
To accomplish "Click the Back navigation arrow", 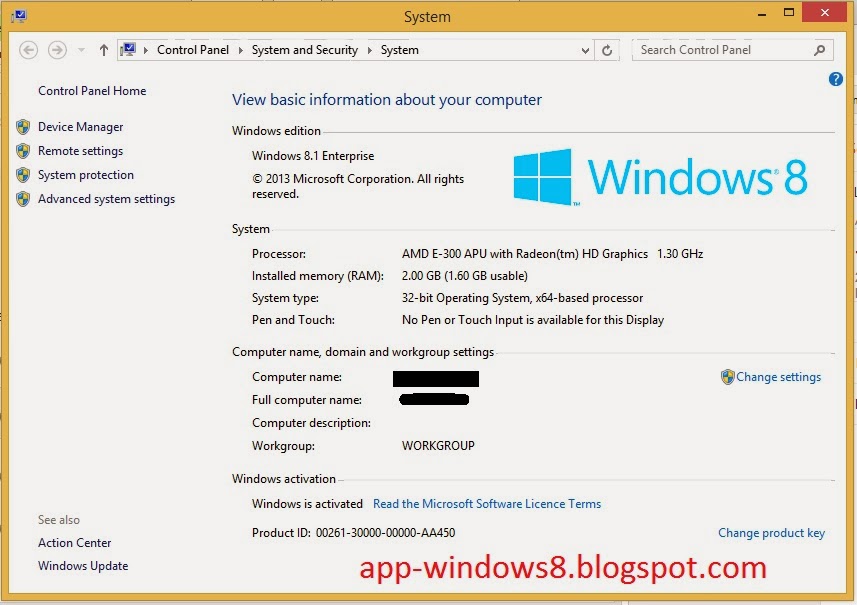I will point(28,50).
